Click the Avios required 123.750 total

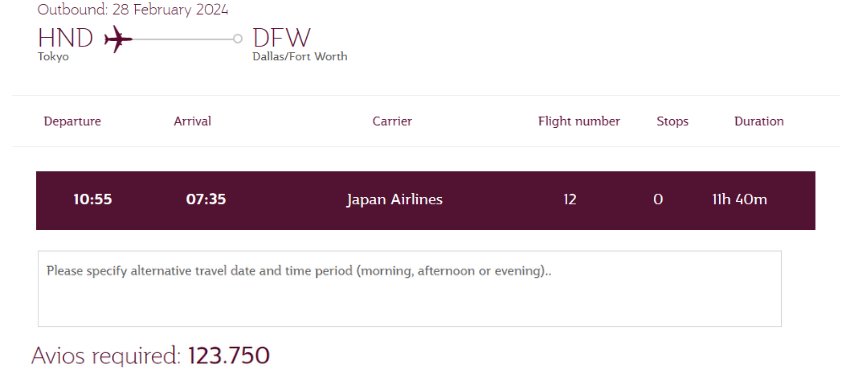(x=150, y=356)
